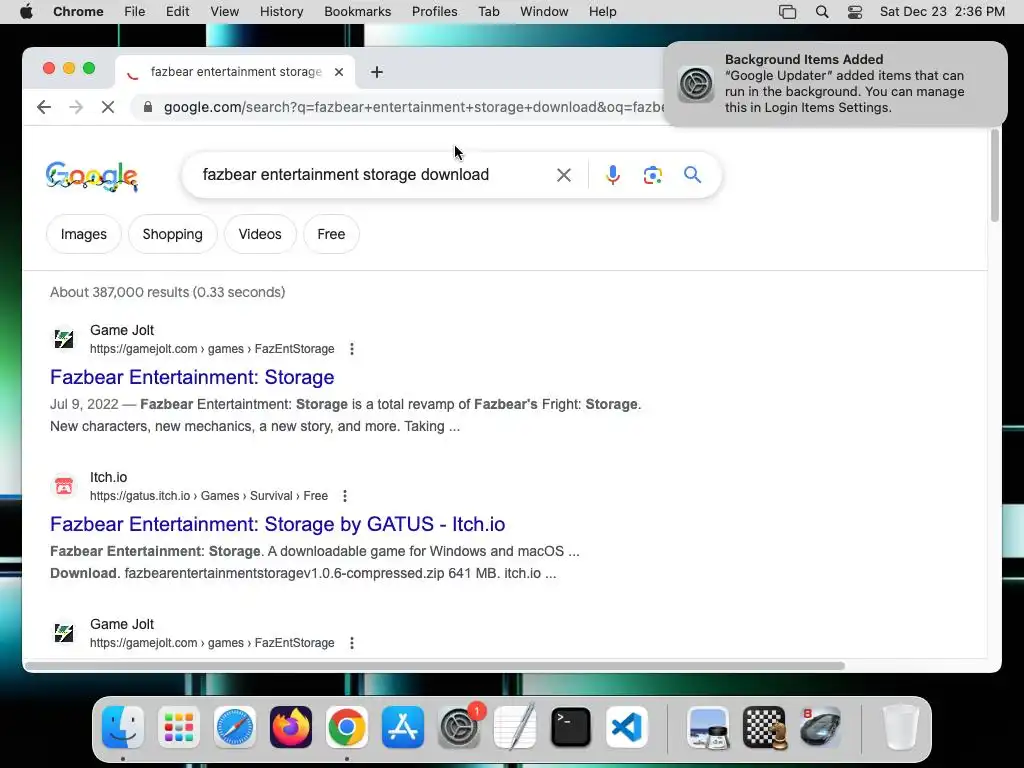Viewport: 1024px width, 768px height.
Task: Open Control Center in menu bar
Action: pyautogui.click(x=854, y=12)
